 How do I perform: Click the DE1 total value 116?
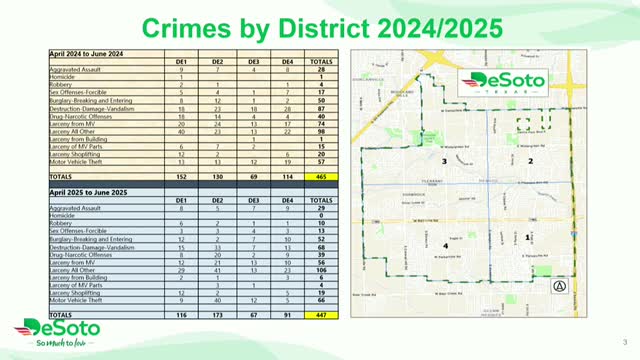pos(181,315)
